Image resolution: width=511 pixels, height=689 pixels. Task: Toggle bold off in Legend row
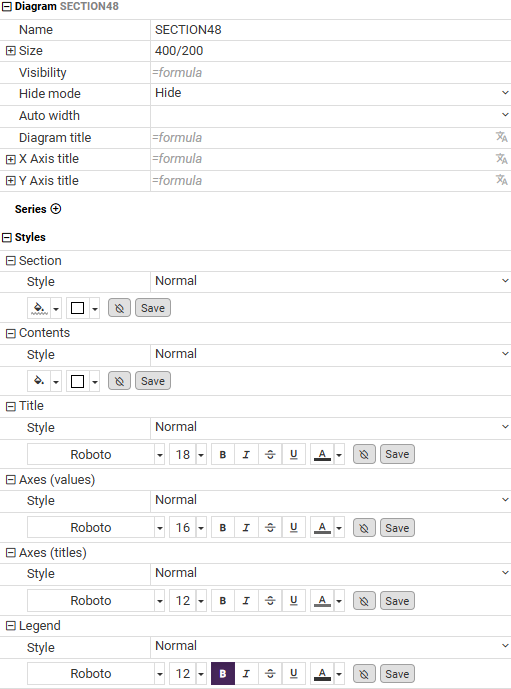coord(223,673)
